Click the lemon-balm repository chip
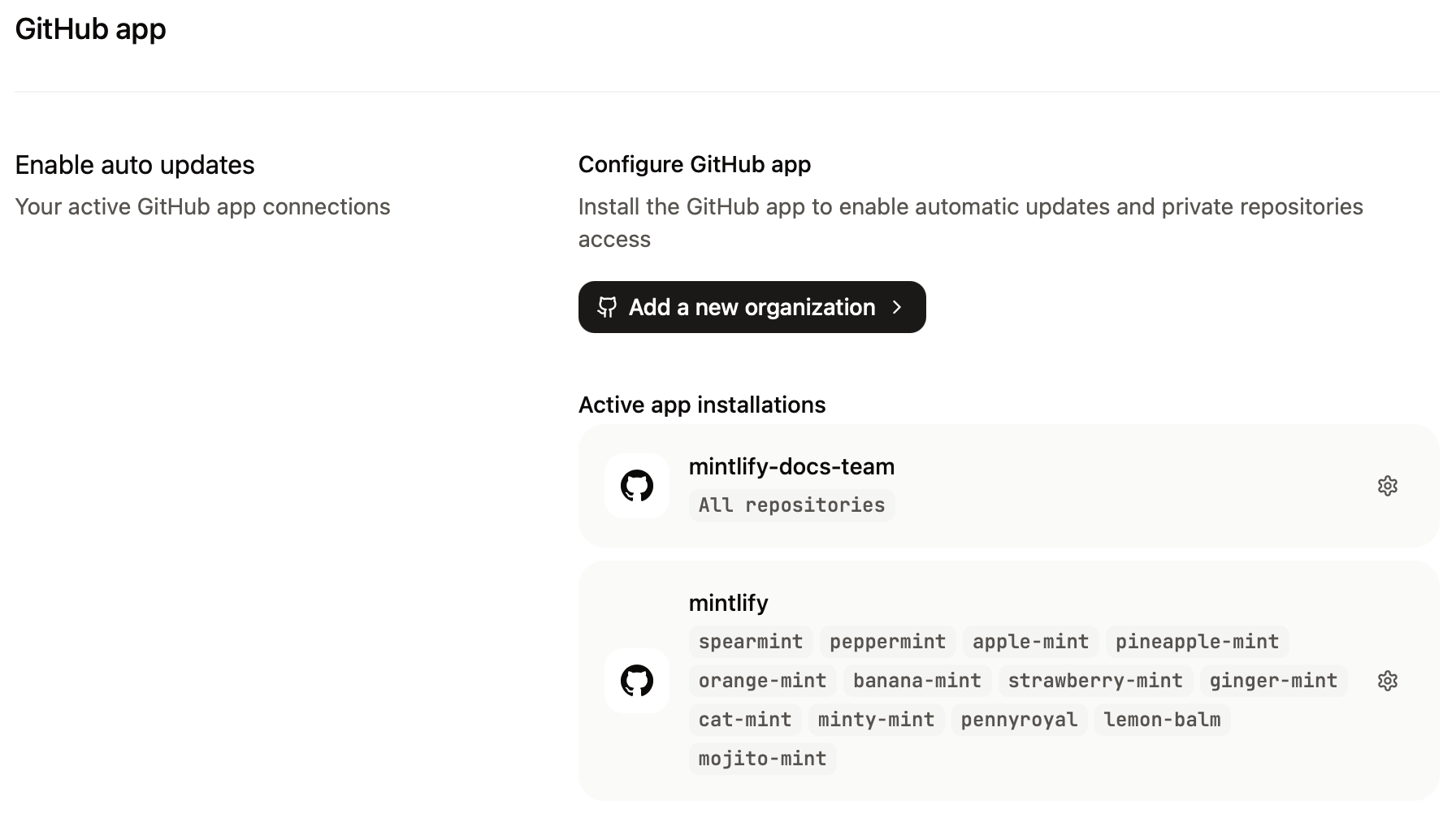The height and width of the screenshot is (814, 1456). (x=1162, y=719)
